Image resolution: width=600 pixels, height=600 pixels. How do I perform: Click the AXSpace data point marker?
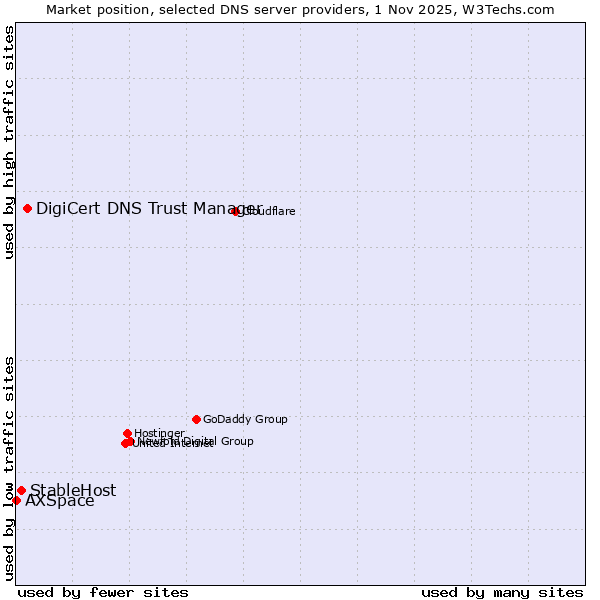point(16,500)
